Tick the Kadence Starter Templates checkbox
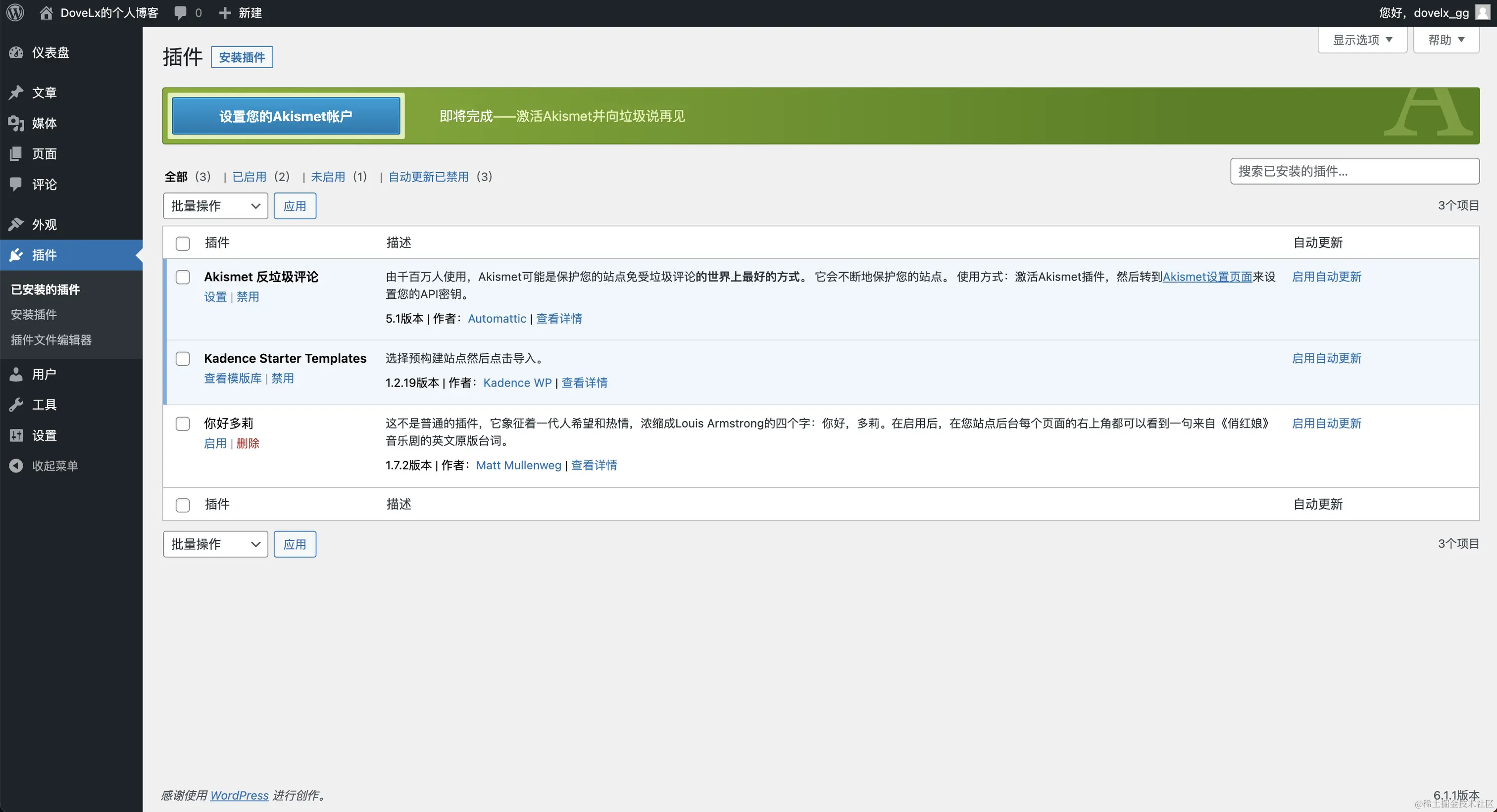Image resolution: width=1497 pixels, height=812 pixels. (183, 358)
